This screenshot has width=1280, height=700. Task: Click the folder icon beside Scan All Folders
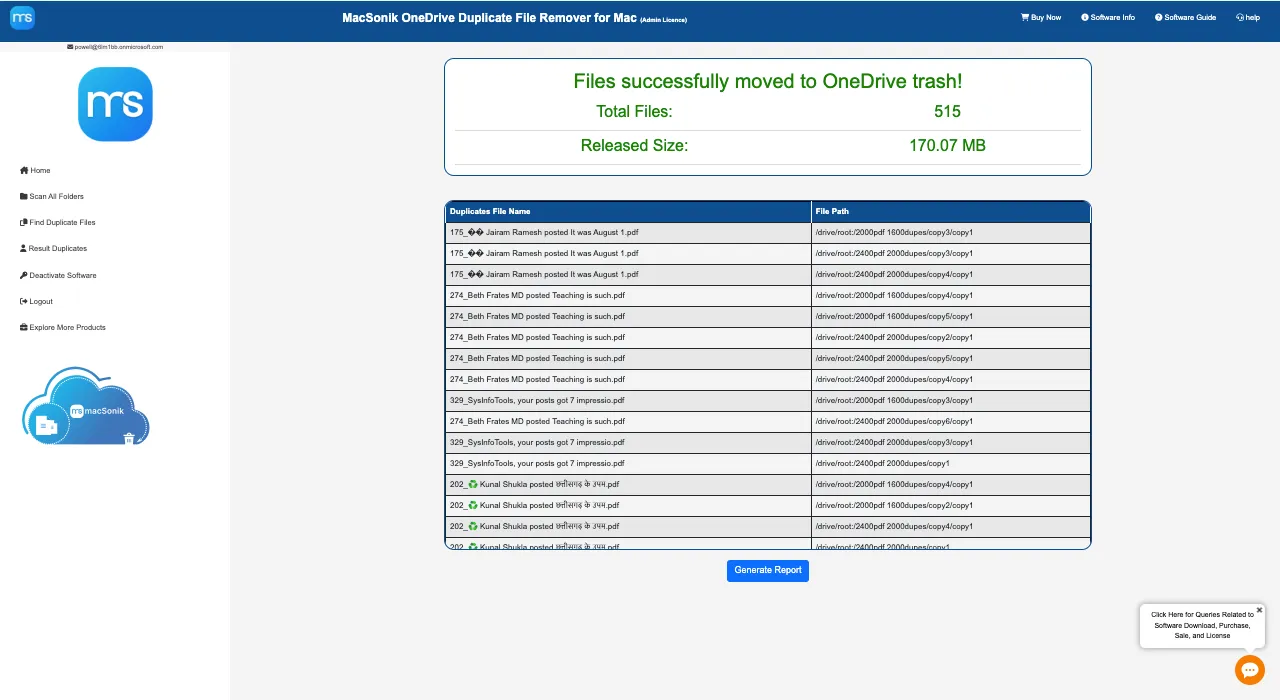click(23, 196)
